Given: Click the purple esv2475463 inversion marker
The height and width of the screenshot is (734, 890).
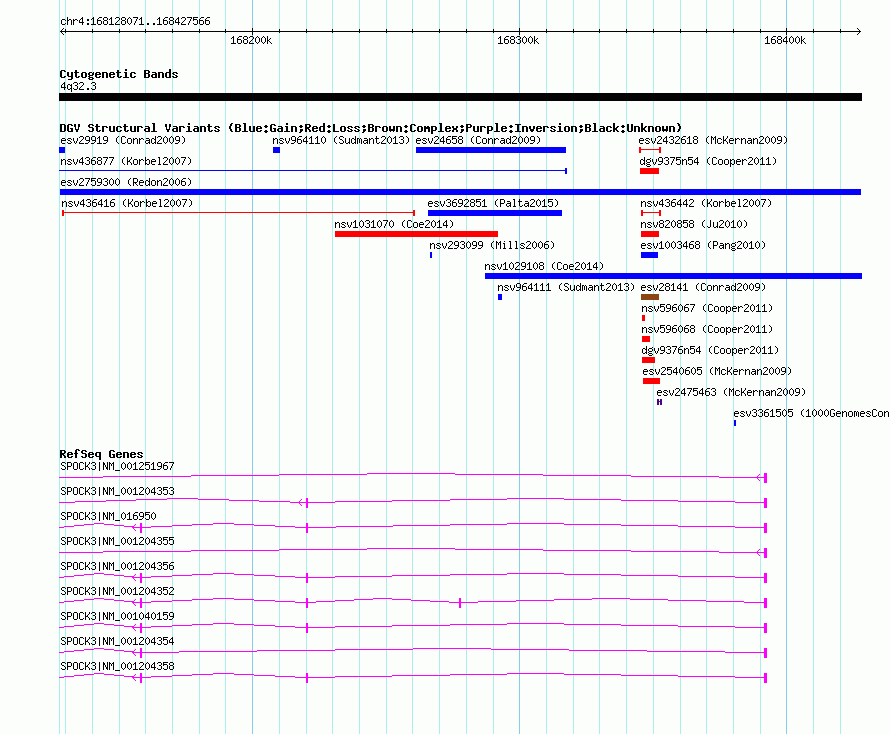Looking at the screenshot, I should 659,402.
